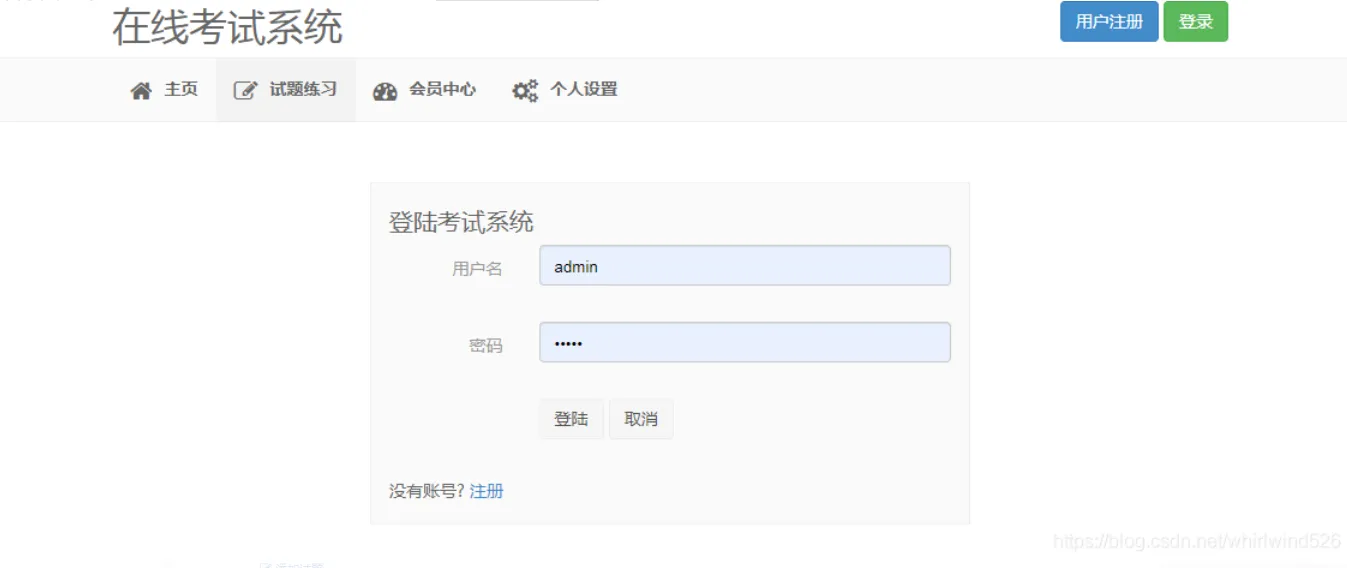The image size is (1347, 568).
Task: Click the dashboard gauge icon beside 会员中心
Action: (385, 92)
